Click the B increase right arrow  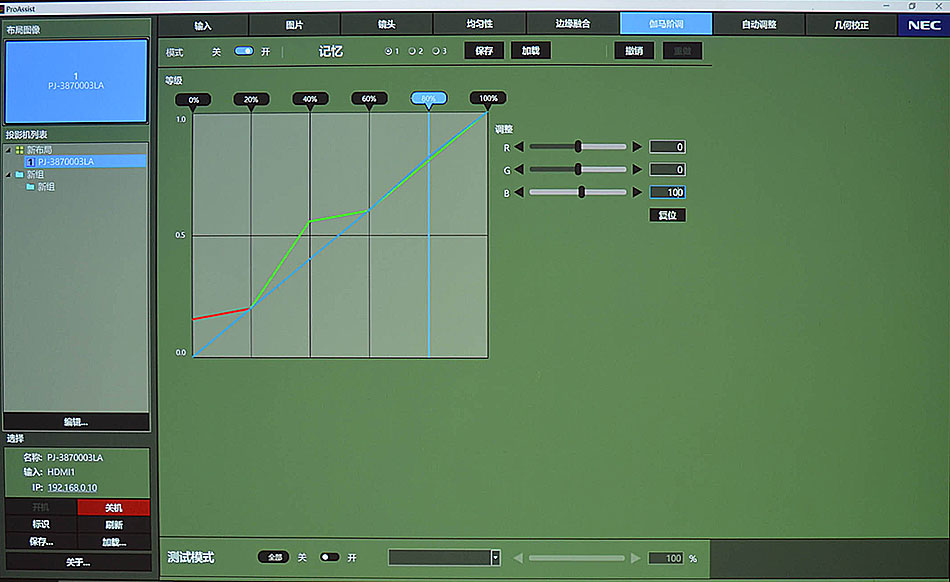(x=637, y=192)
